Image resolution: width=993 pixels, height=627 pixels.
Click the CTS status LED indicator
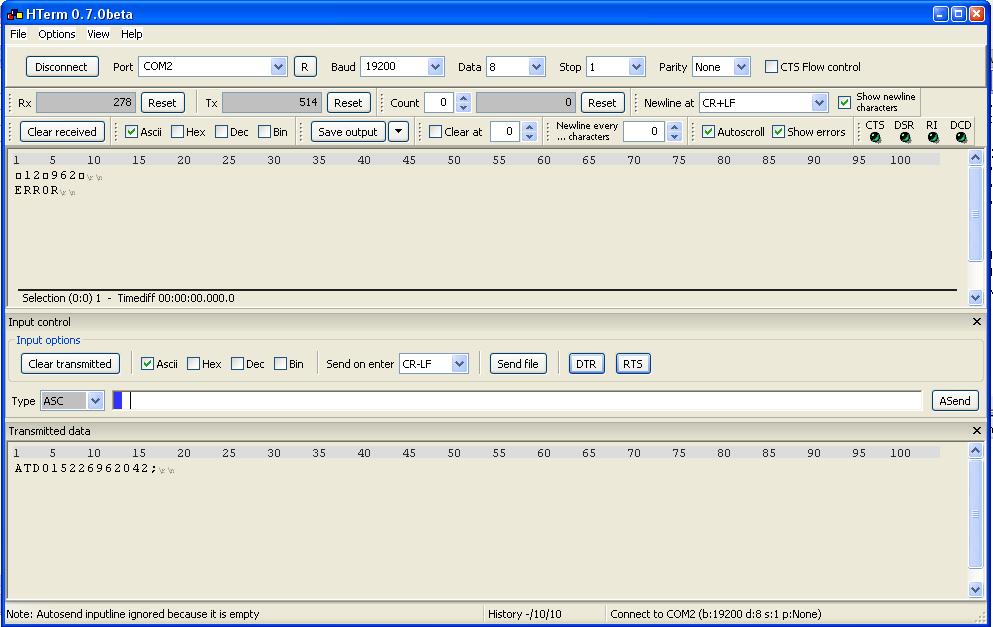875,137
